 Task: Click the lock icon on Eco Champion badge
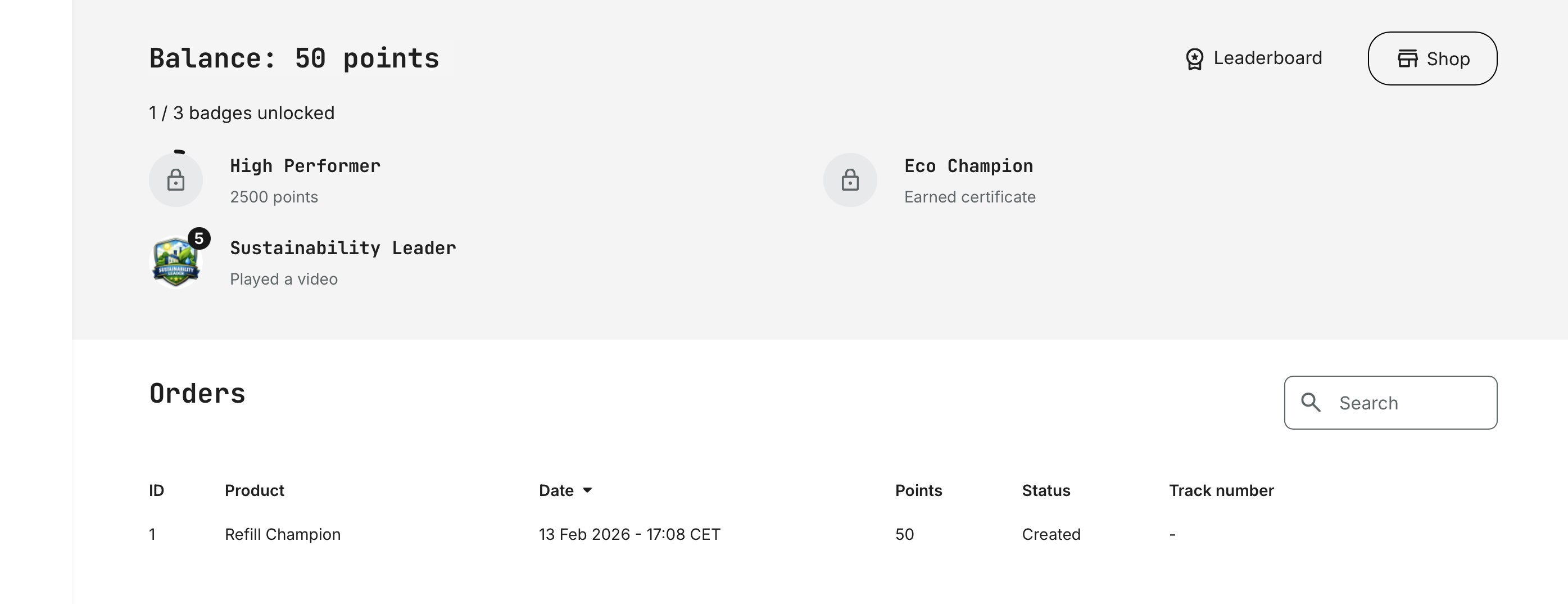click(x=850, y=180)
